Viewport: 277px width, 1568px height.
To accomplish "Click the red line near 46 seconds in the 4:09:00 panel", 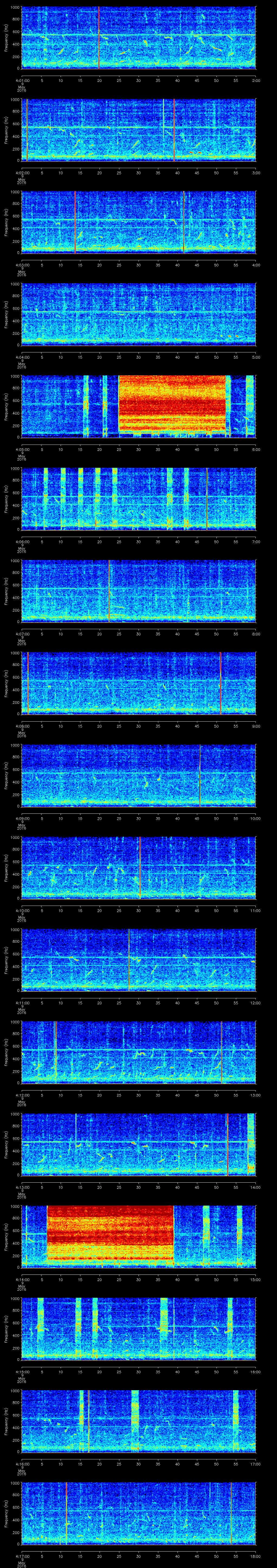I will [x=200, y=775].
